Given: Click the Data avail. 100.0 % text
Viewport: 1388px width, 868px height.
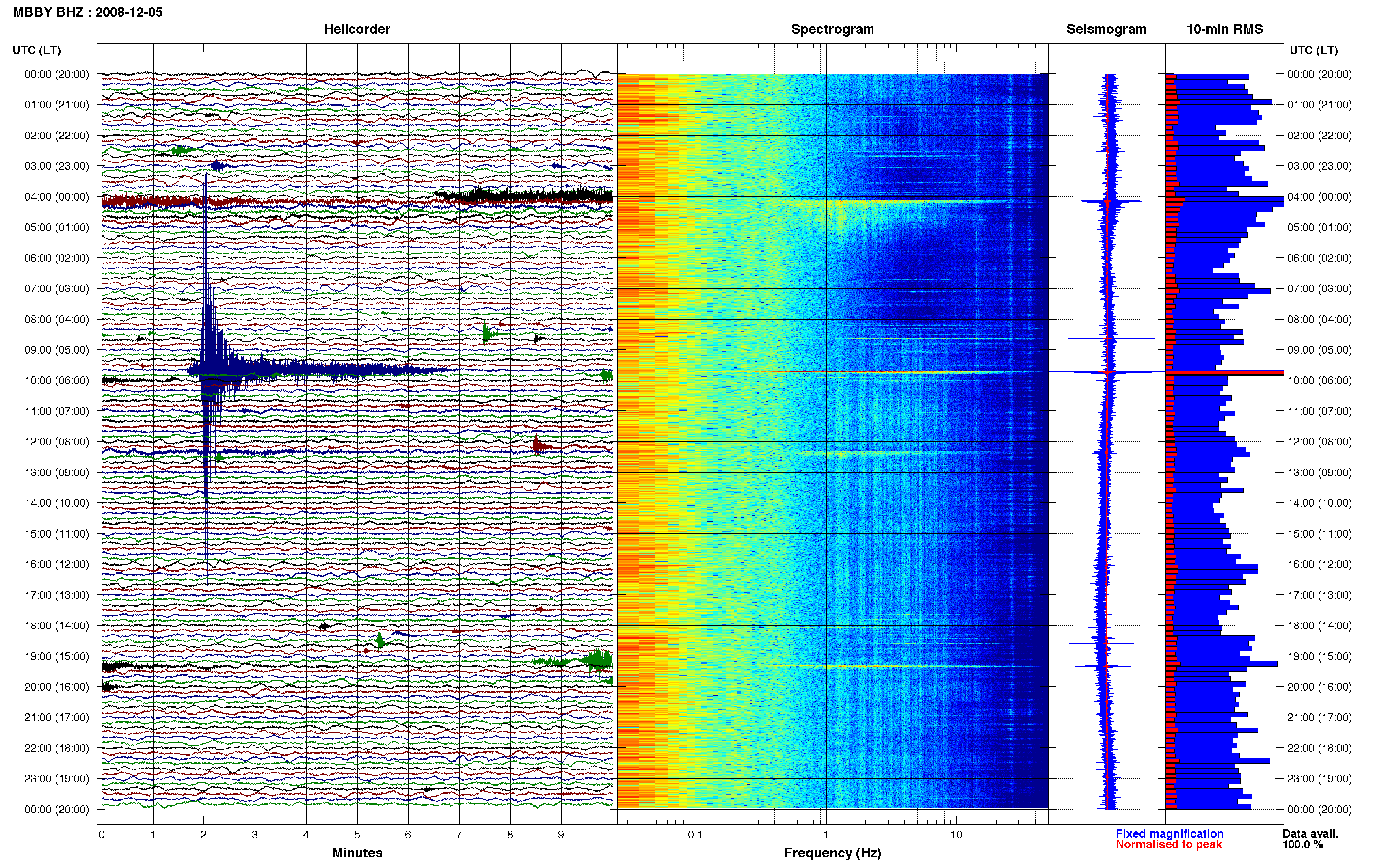Looking at the screenshot, I should point(1310,839).
